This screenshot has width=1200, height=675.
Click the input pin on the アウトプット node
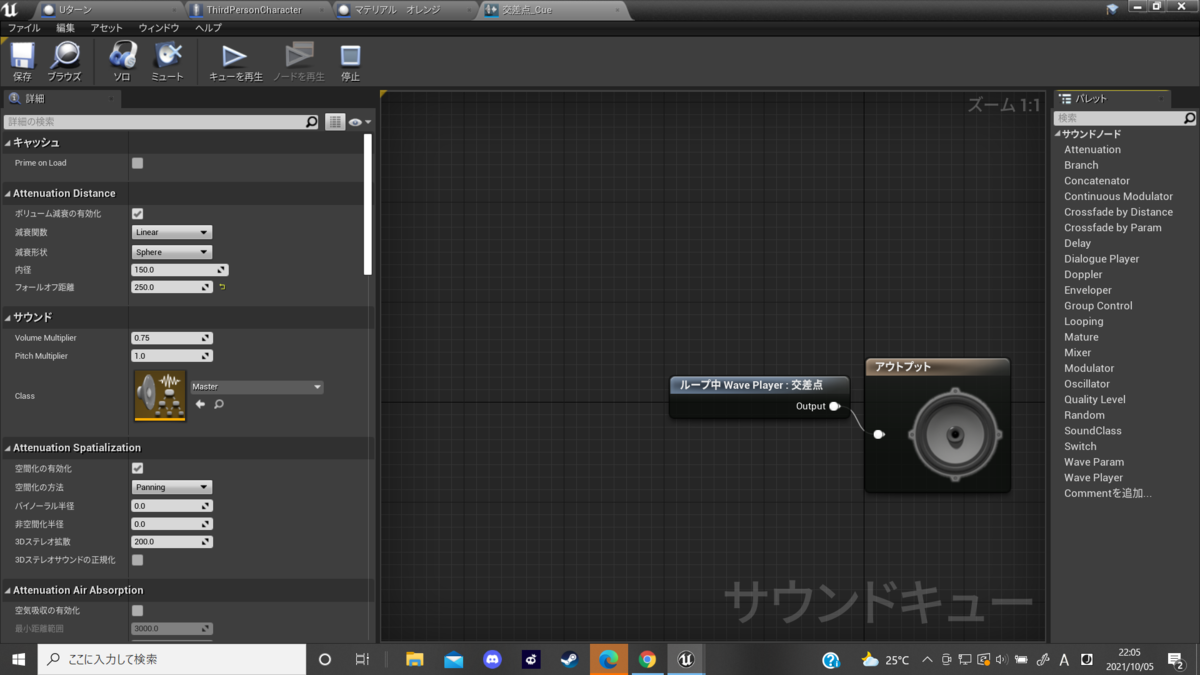click(x=879, y=434)
